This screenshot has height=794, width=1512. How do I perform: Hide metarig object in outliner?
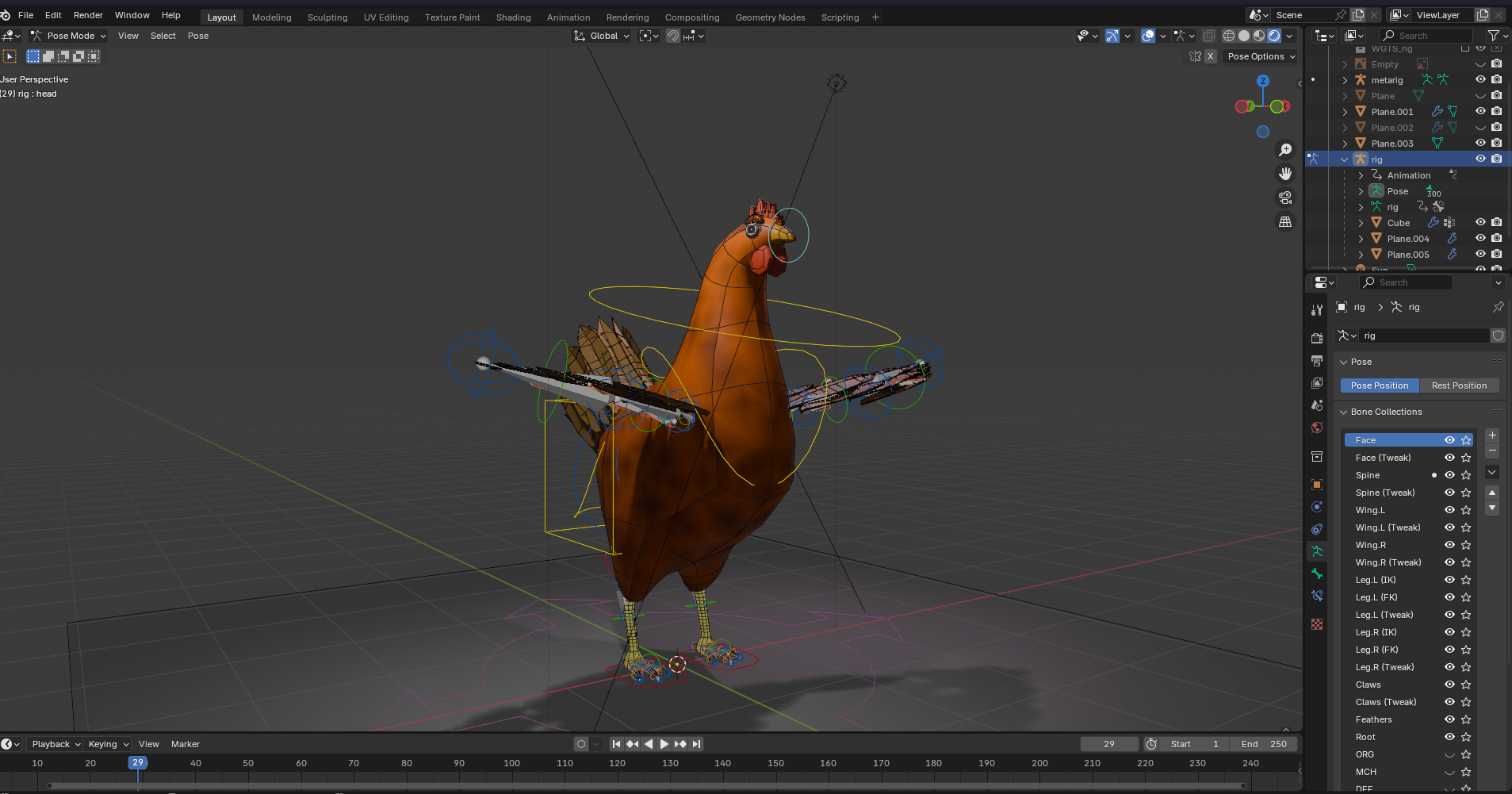click(1480, 79)
